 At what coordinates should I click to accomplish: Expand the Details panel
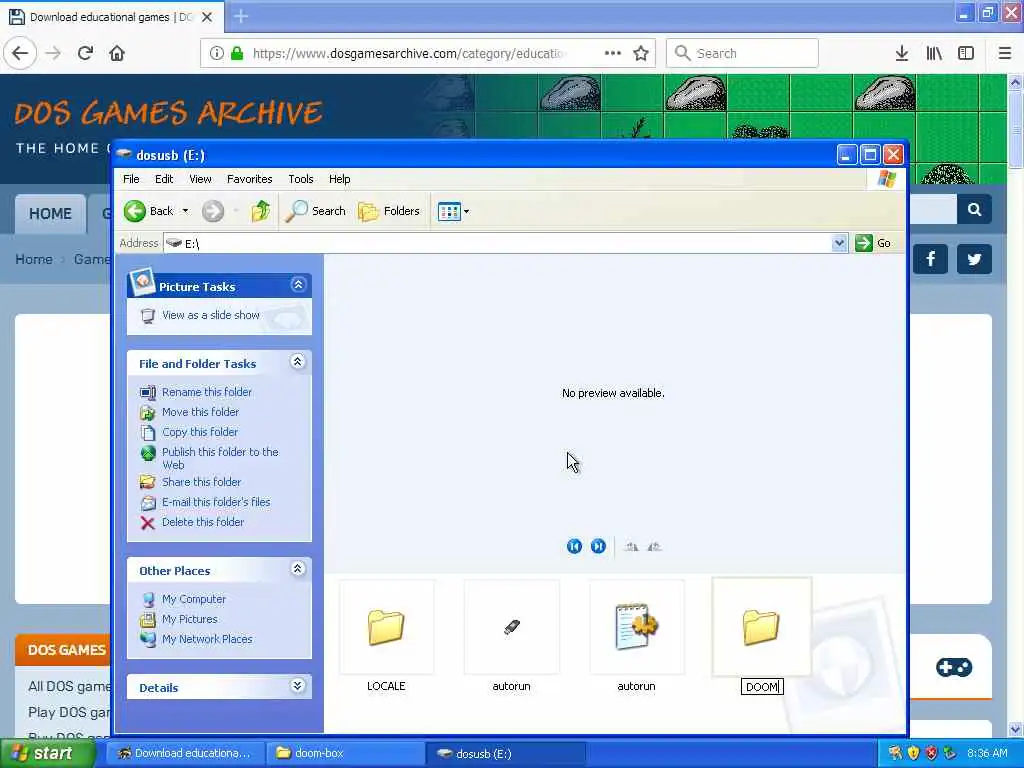point(297,686)
